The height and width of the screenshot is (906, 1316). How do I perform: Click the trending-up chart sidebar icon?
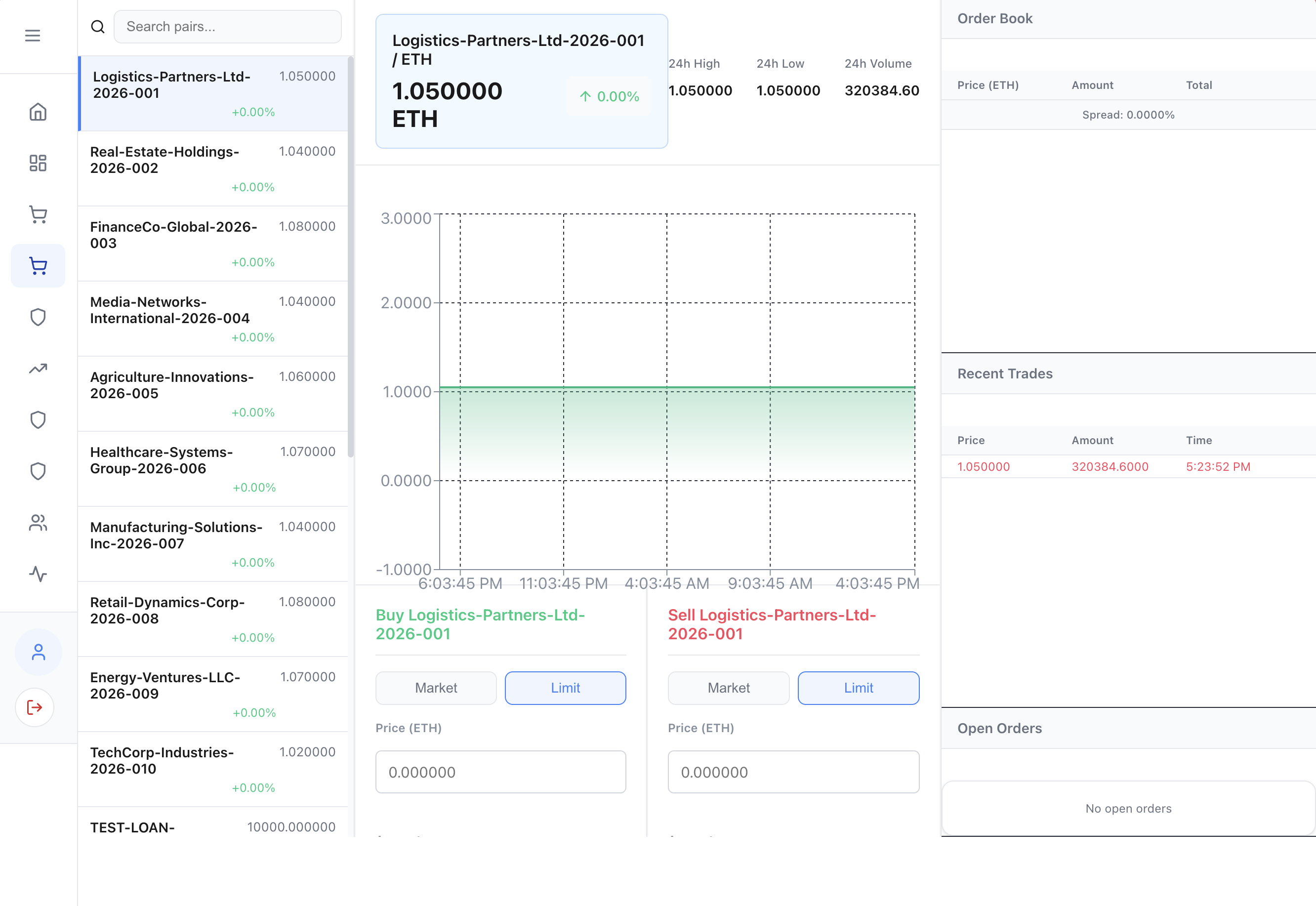pyautogui.click(x=38, y=369)
